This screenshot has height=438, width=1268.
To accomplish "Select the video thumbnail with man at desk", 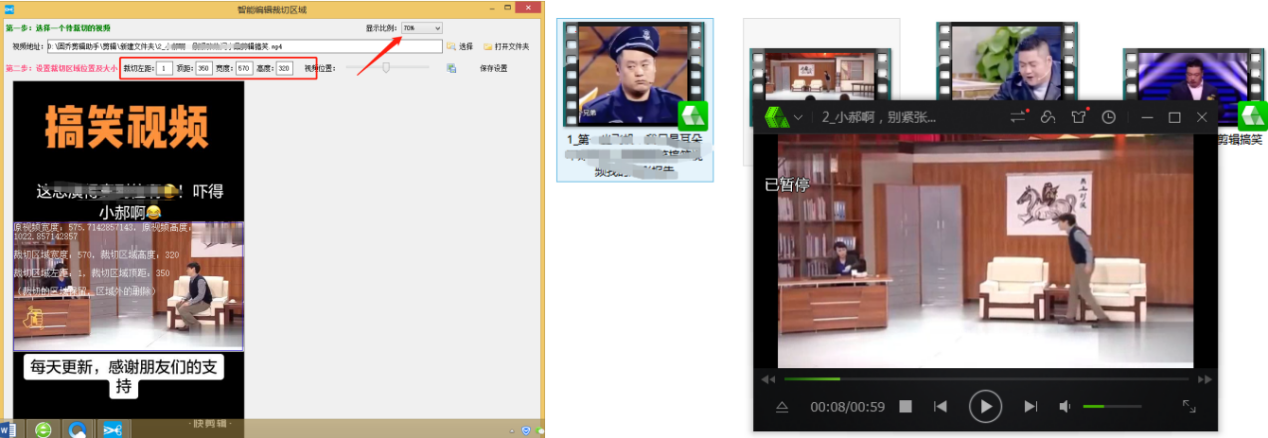I will click(x=1007, y=61).
